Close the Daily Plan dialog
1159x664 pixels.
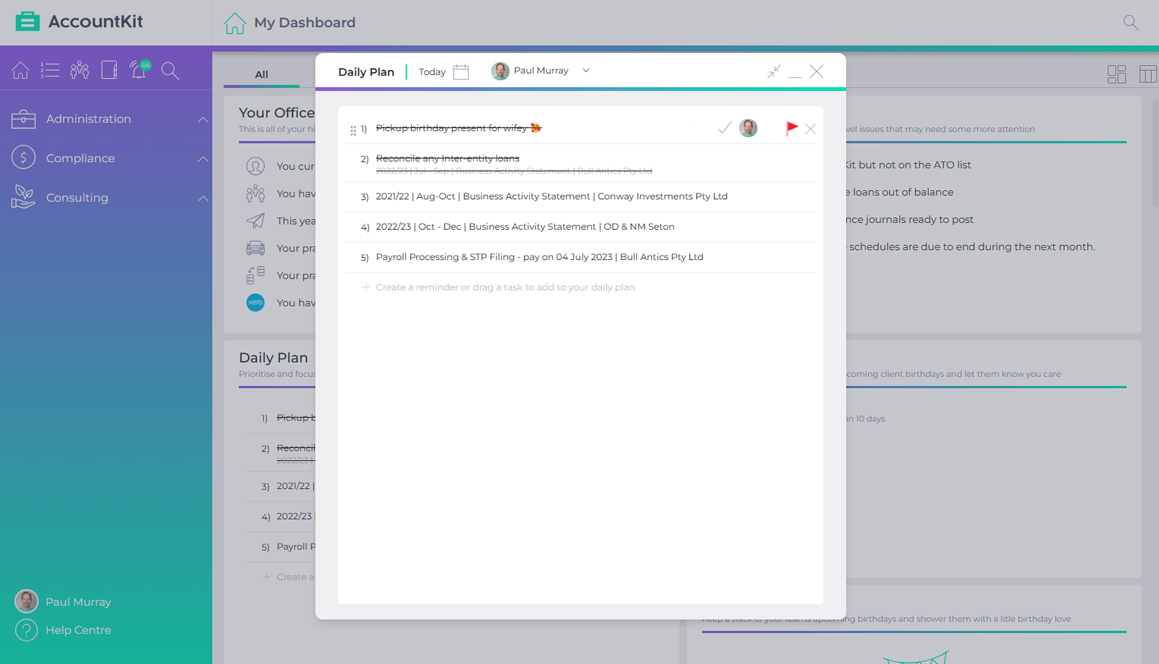[817, 71]
